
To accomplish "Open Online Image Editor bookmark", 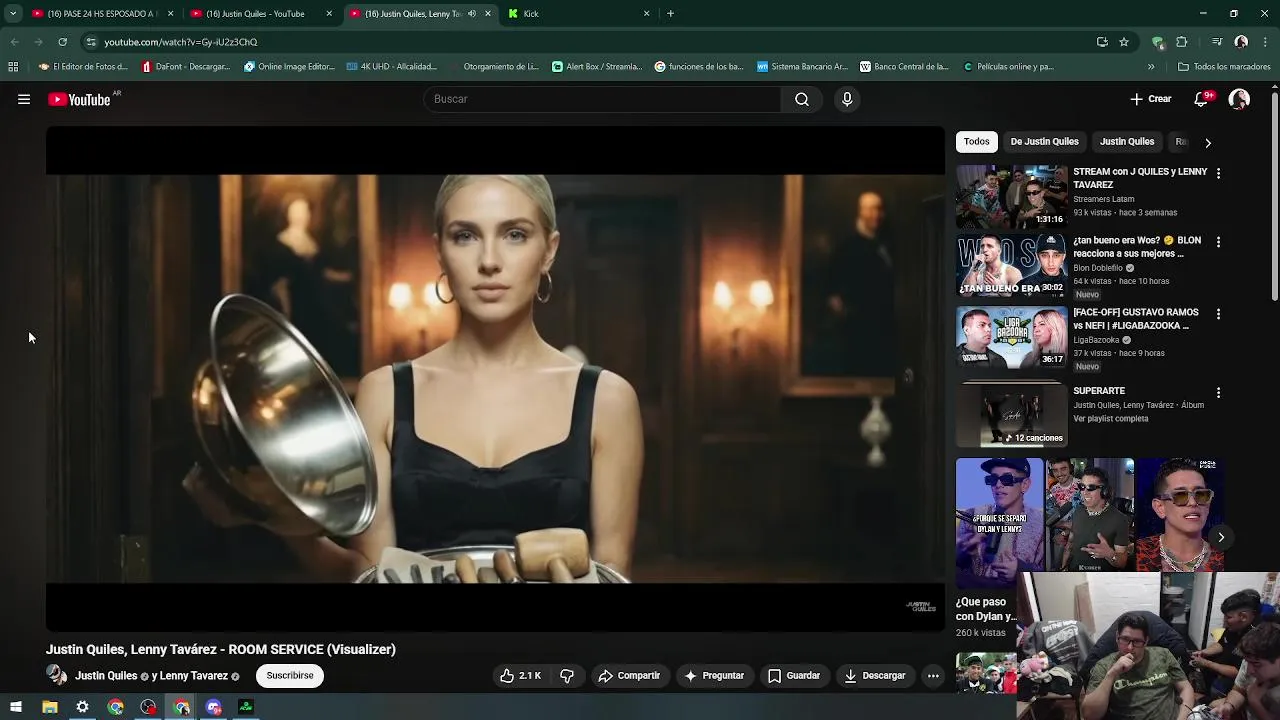I will tap(290, 67).
